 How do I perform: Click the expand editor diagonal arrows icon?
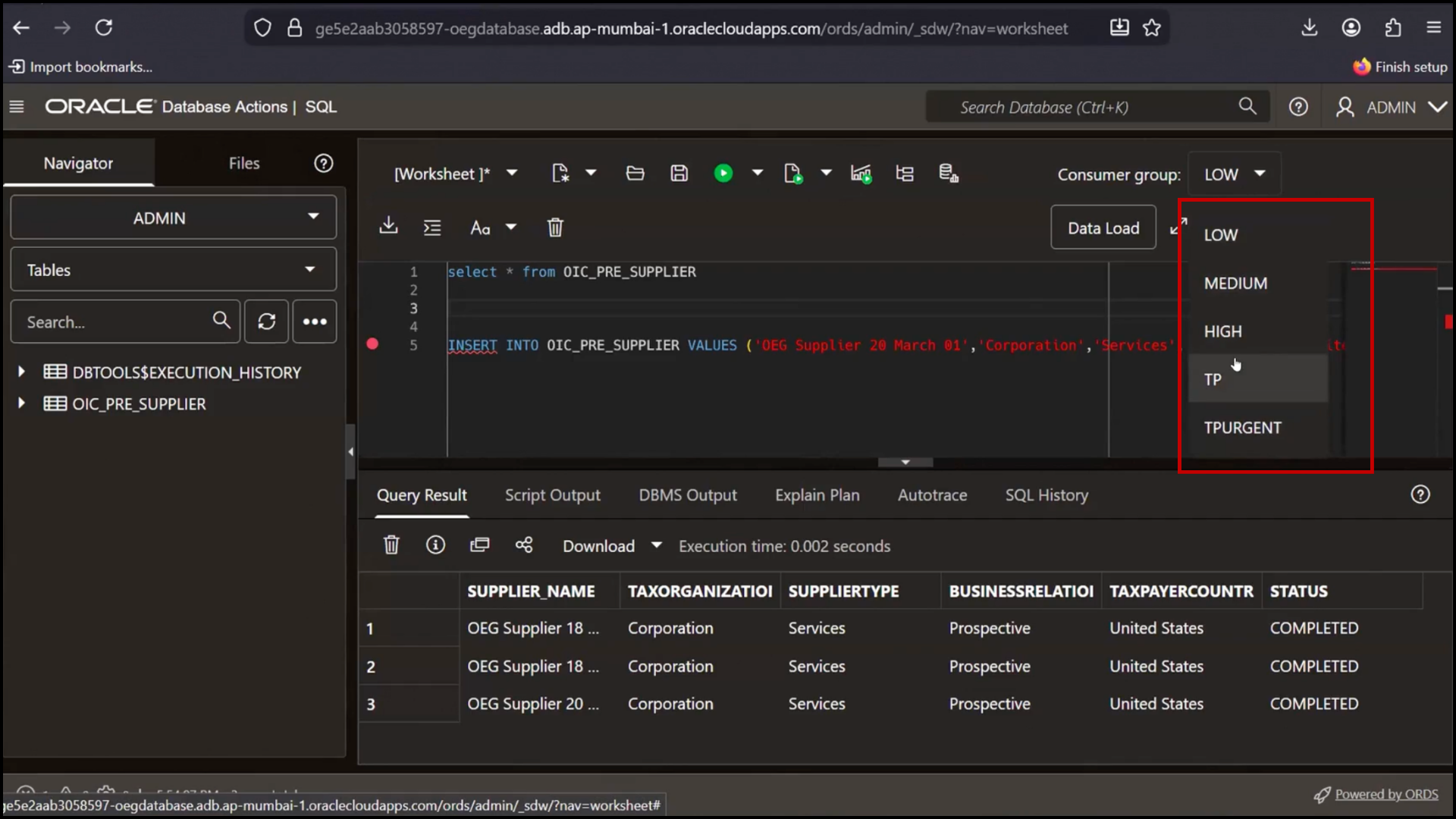pos(1178,227)
